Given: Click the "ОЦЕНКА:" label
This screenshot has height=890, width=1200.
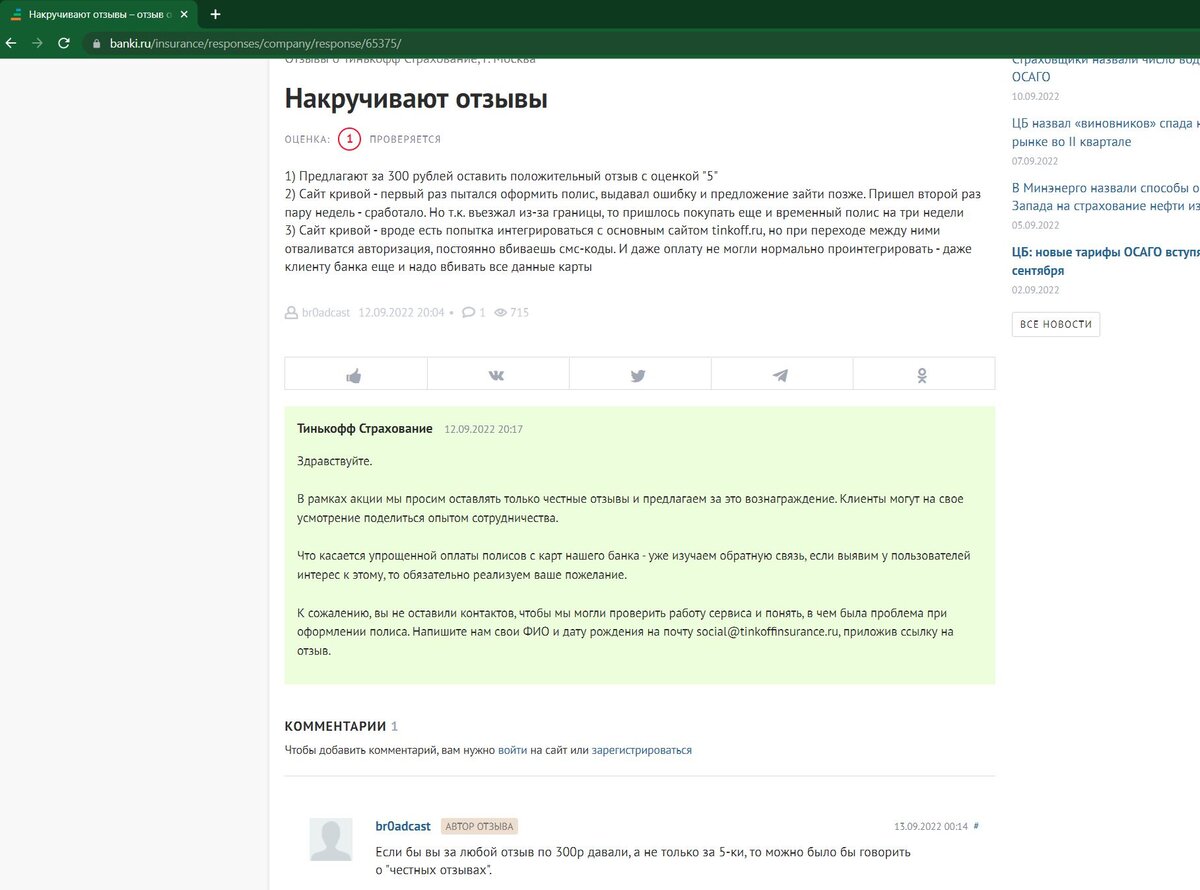Looking at the screenshot, I should point(307,140).
